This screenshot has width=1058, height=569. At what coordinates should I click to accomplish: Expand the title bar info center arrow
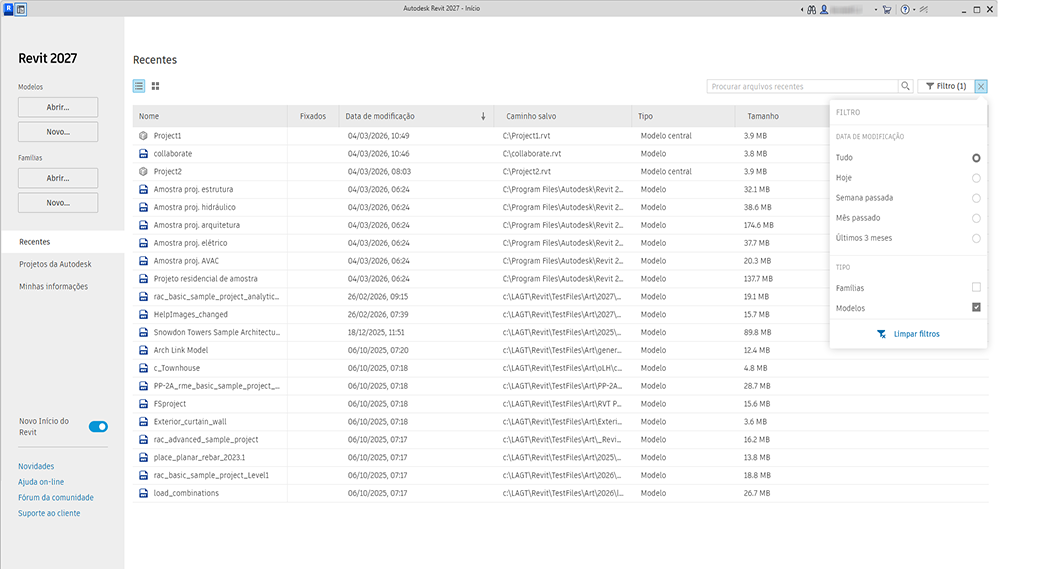[x=802, y=10]
